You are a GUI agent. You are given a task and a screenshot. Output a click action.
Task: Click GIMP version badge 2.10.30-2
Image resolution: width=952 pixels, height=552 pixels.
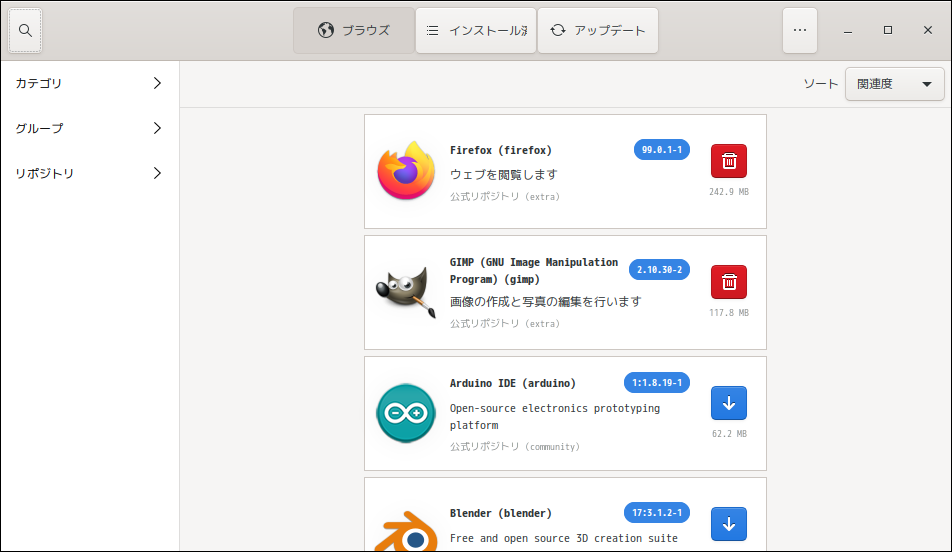click(659, 270)
